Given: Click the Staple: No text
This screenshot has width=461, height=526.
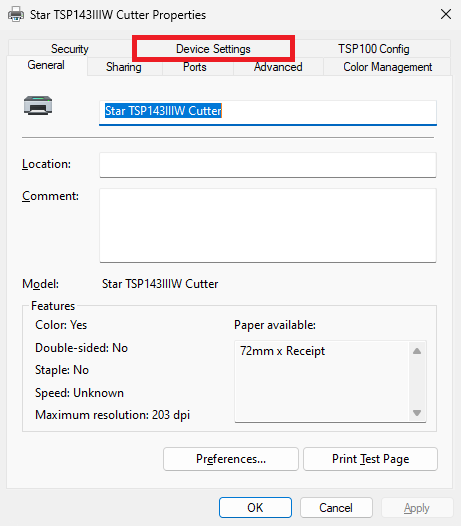Looking at the screenshot, I should point(62,370).
